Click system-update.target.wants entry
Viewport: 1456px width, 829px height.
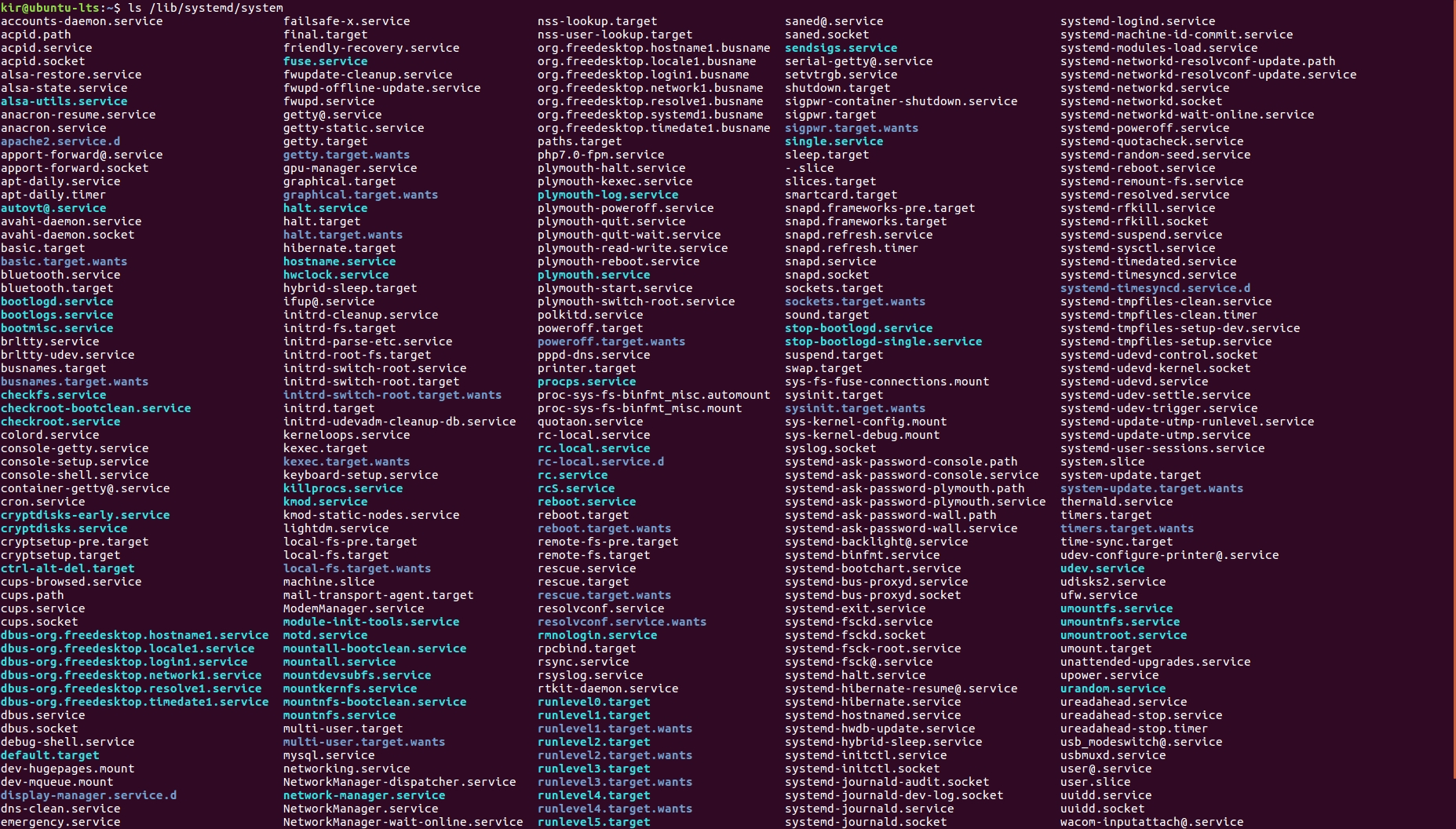point(1152,488)
